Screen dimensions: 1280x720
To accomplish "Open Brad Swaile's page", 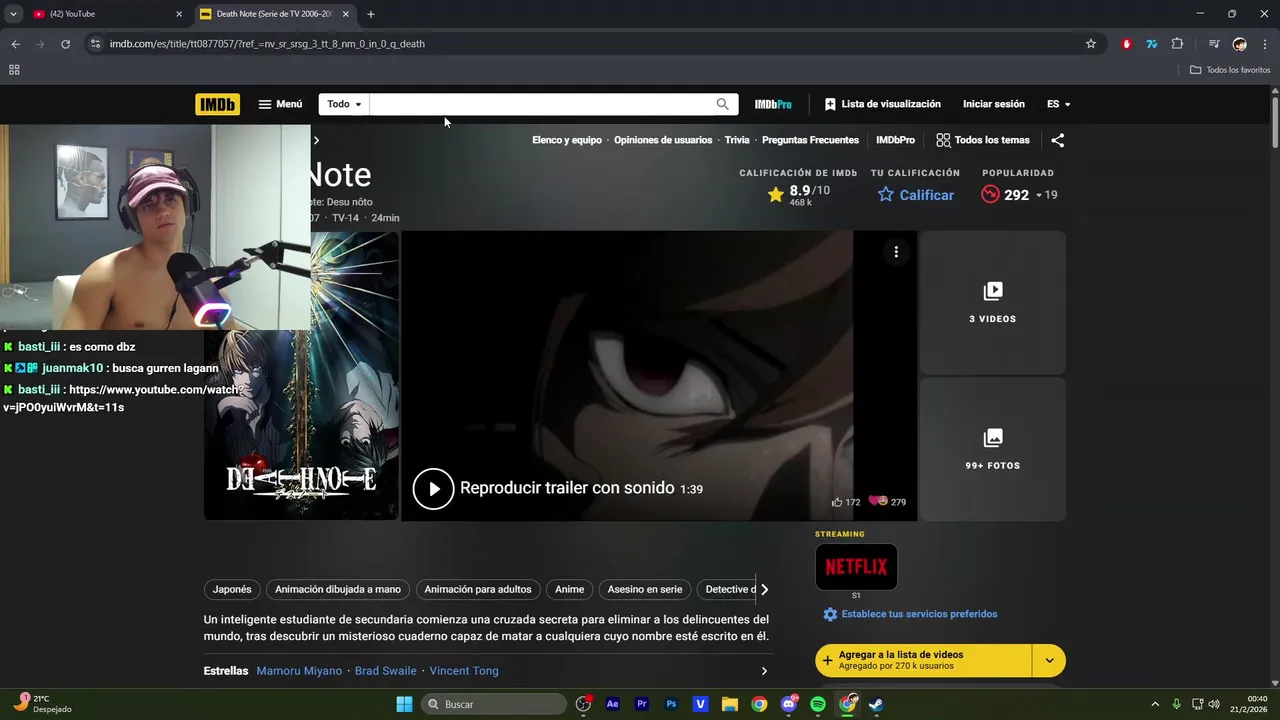I will pos(386,671).
